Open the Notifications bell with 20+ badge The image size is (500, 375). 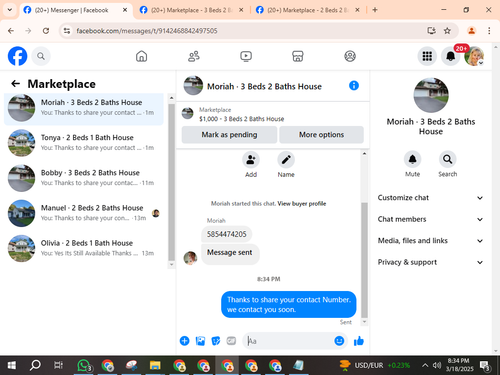(451, 56)
